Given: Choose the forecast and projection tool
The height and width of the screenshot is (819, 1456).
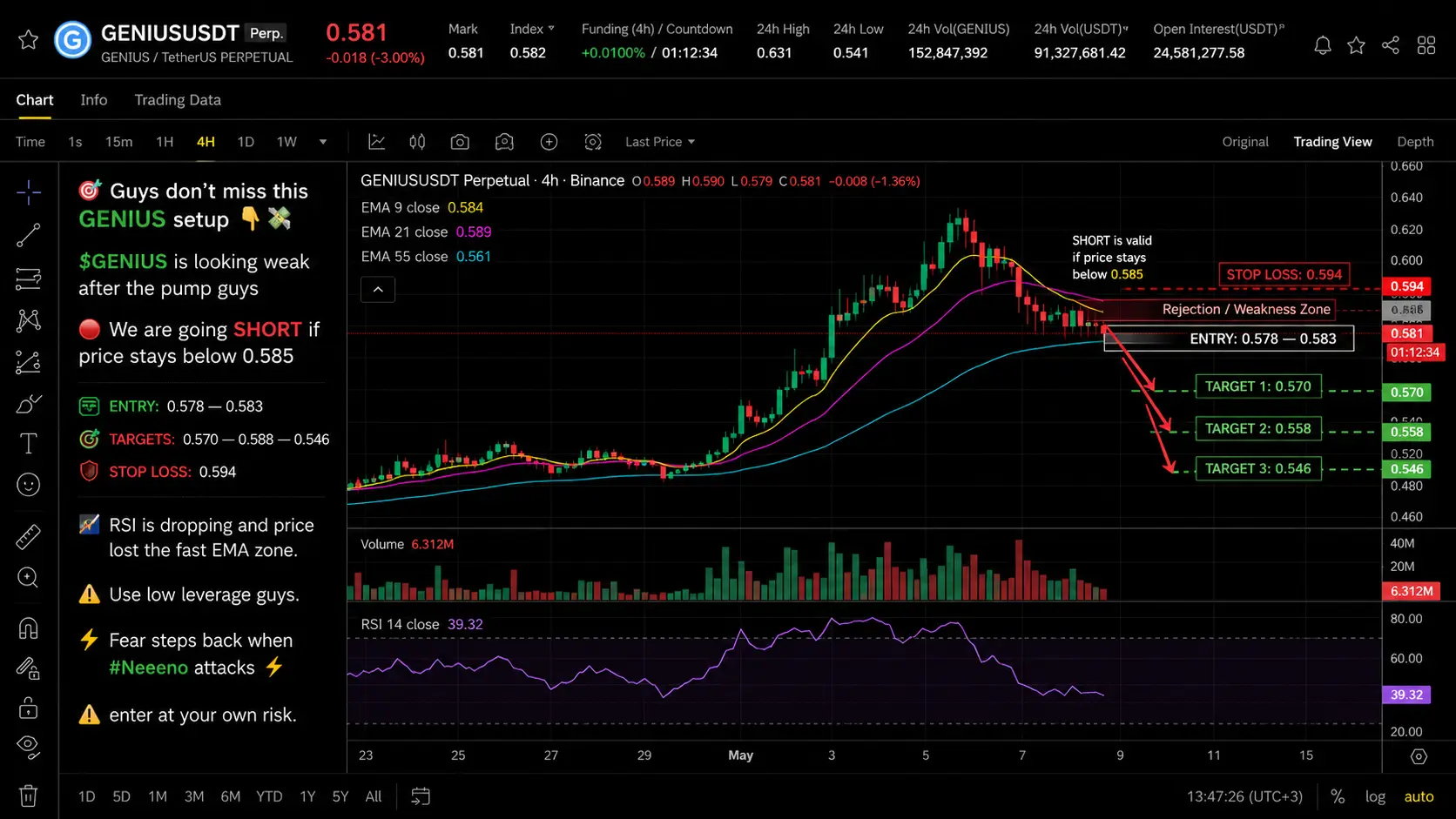Looking at the screenshot, I should tap(29, 362).
